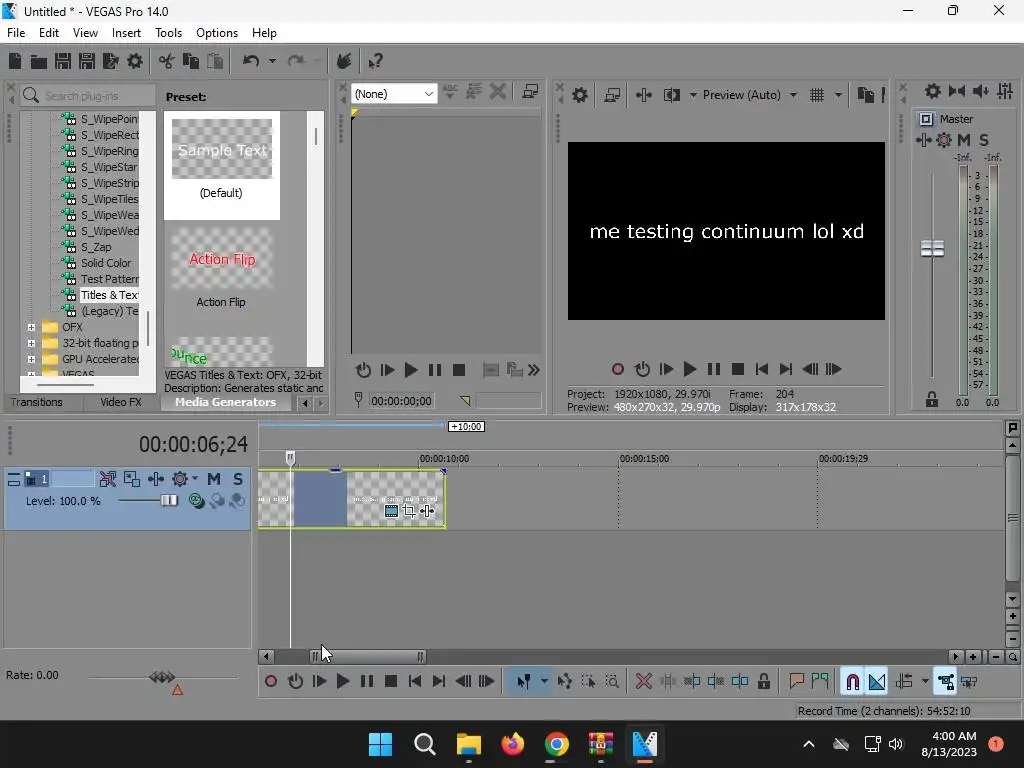Open Master bus audio properties gear
This screenshot has height=768, width=1024.
(x=933, y=91)
